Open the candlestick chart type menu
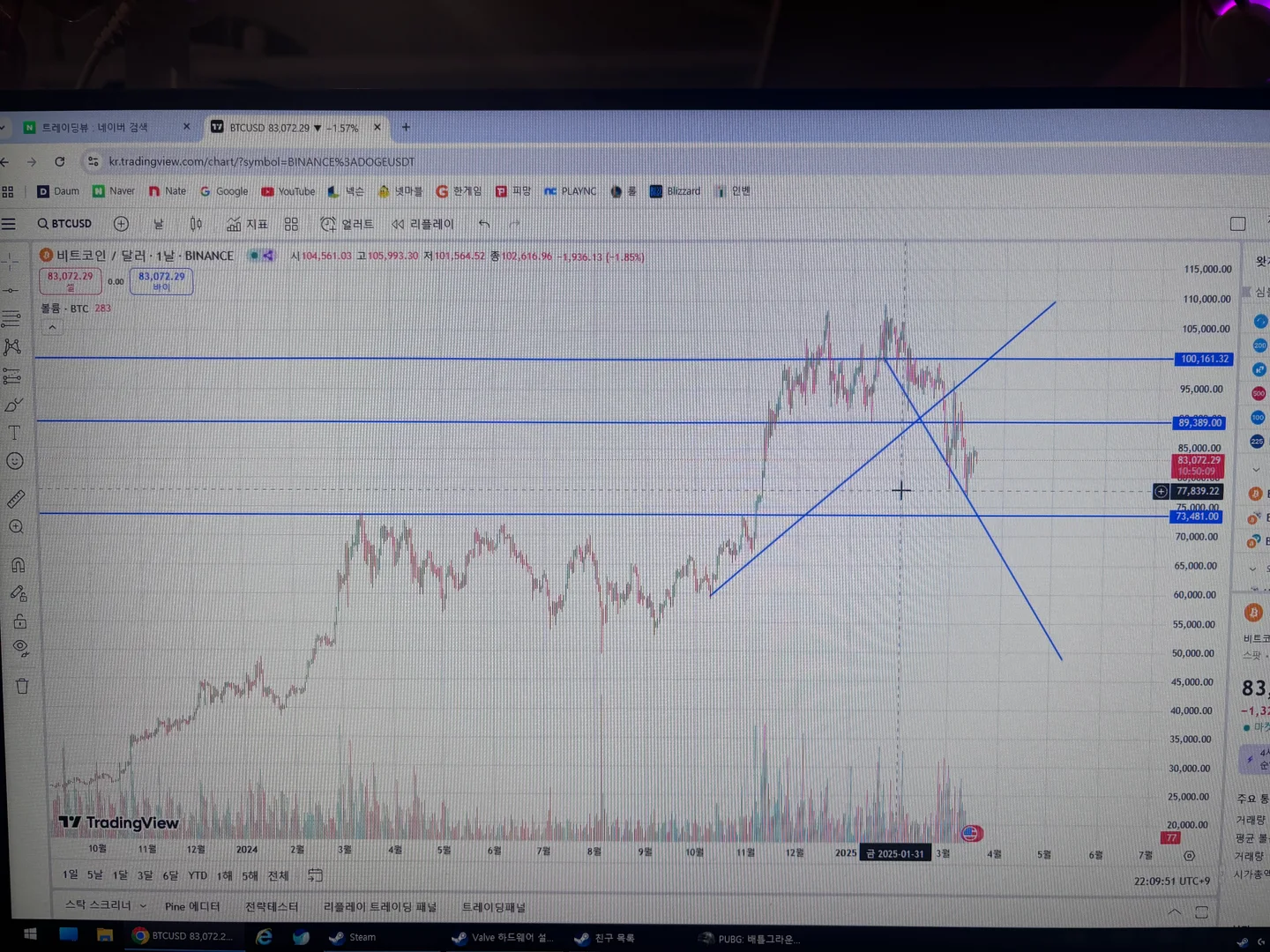Screen dimensions: 1270x952 [x=196, y=225]
